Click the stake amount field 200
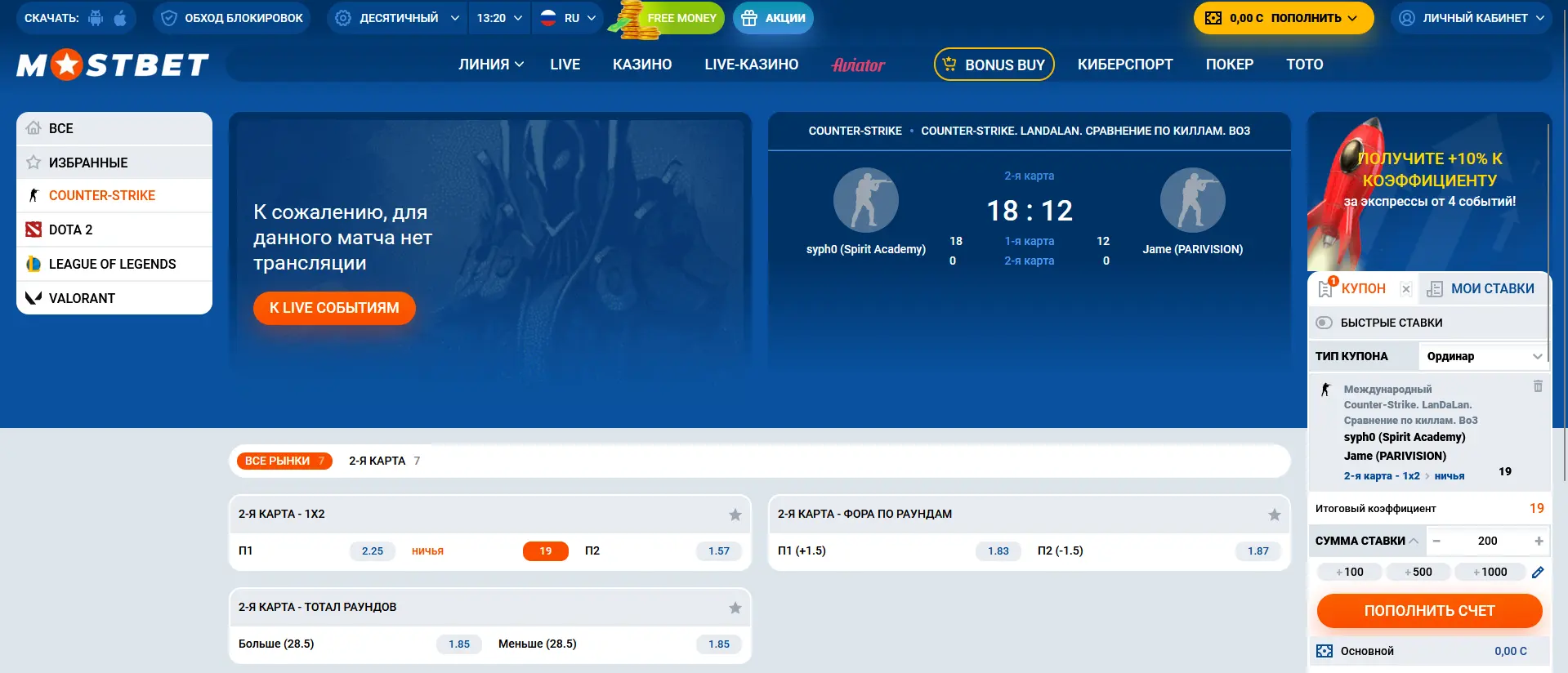Image resolution: width=1568 pixels, height=673 pixels. tap(1487, 541)
